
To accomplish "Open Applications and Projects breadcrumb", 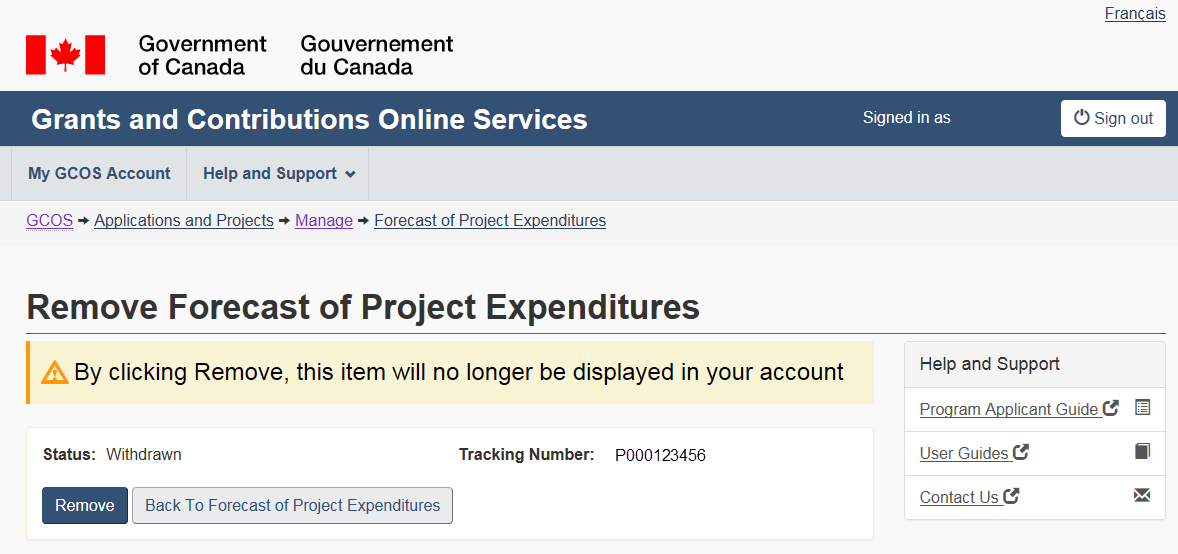I will [x=184, y=221].
